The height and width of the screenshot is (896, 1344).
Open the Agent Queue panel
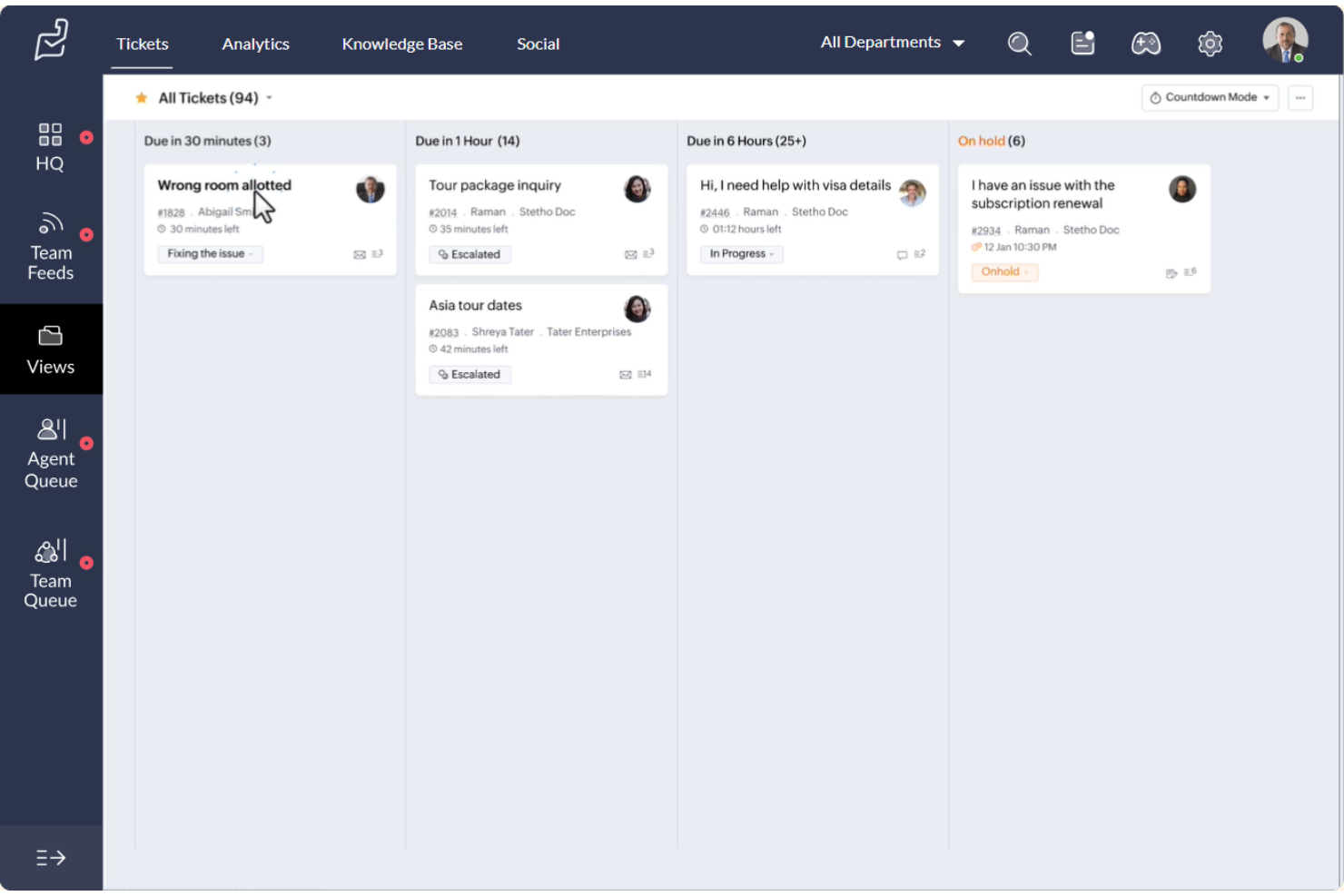(x=50, y=451)
